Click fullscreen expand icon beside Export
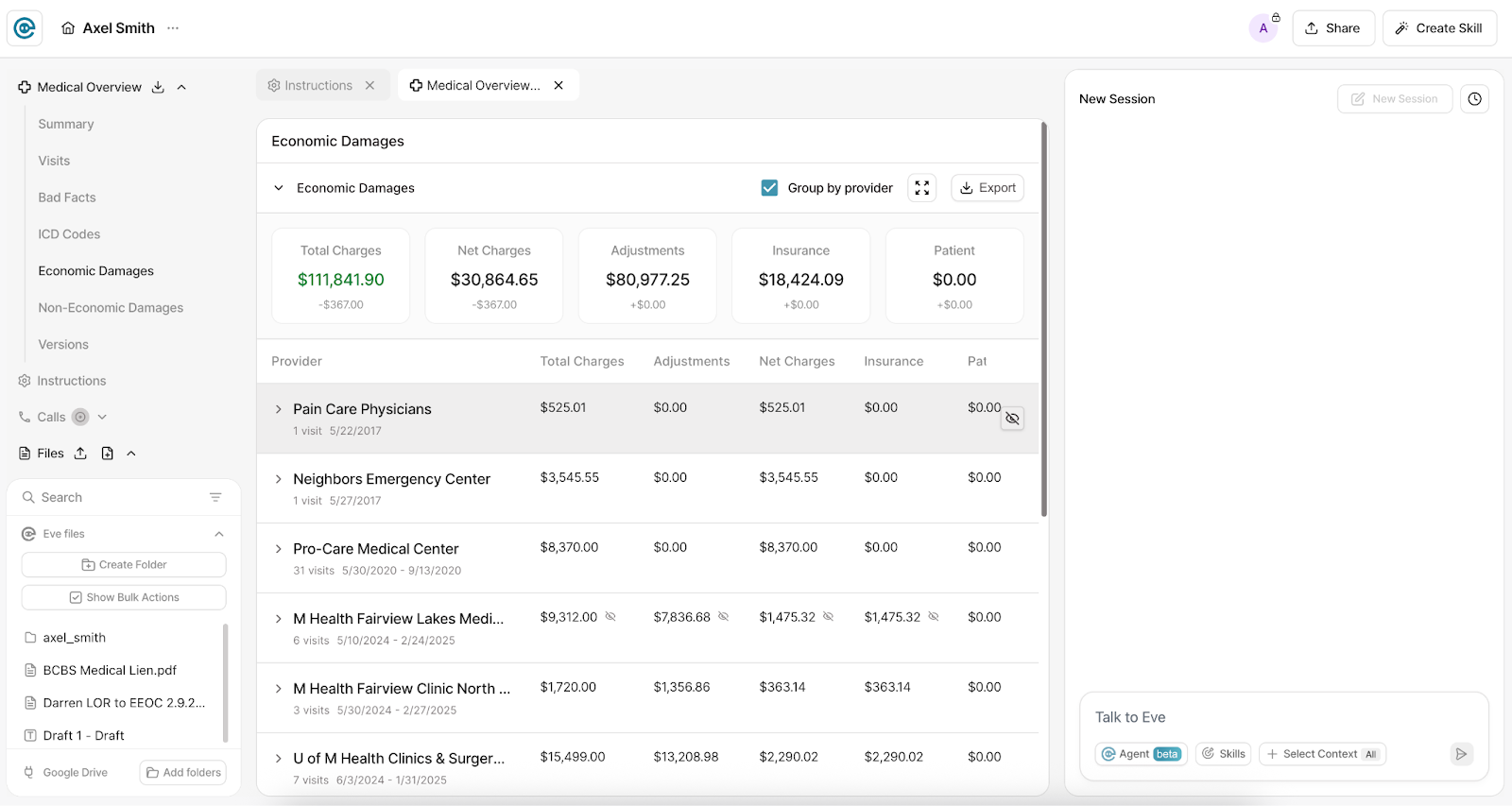This screenshot has width=1512, height=806. click(x=922, y=188)
